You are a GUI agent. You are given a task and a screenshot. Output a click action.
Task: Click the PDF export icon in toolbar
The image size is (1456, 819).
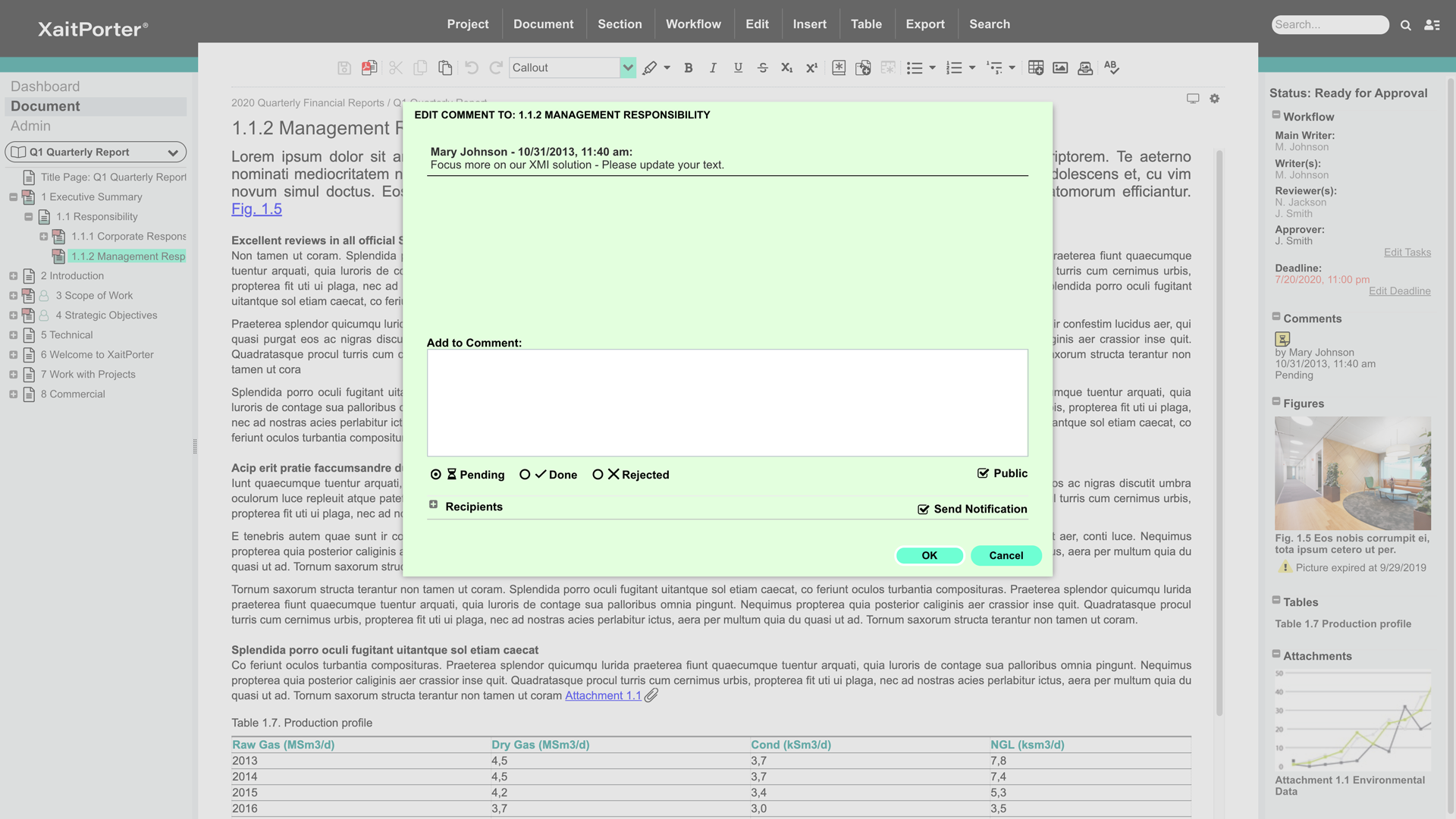pyautogui.click(x=369, y=68)
